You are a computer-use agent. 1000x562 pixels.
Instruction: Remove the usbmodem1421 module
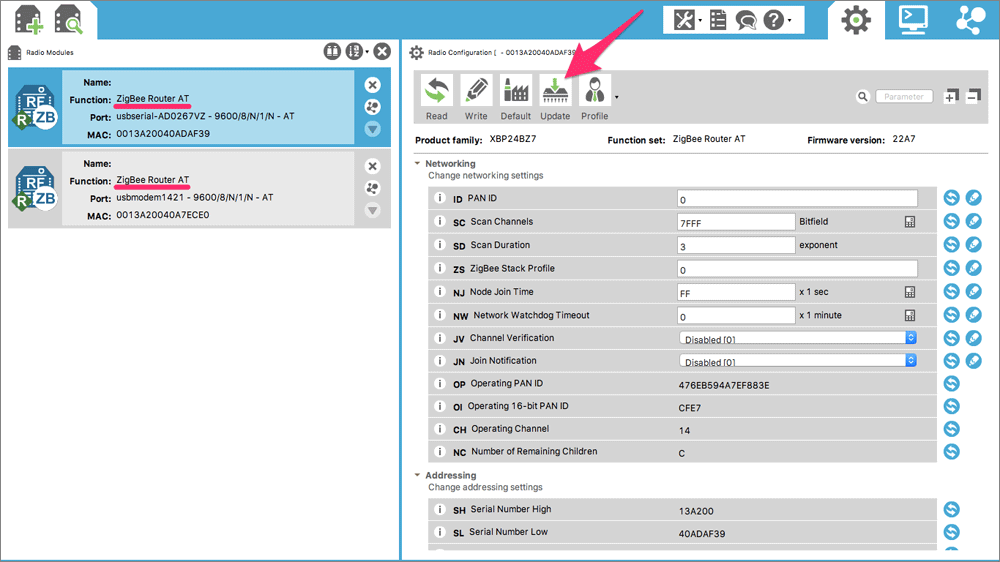point(372,166)
